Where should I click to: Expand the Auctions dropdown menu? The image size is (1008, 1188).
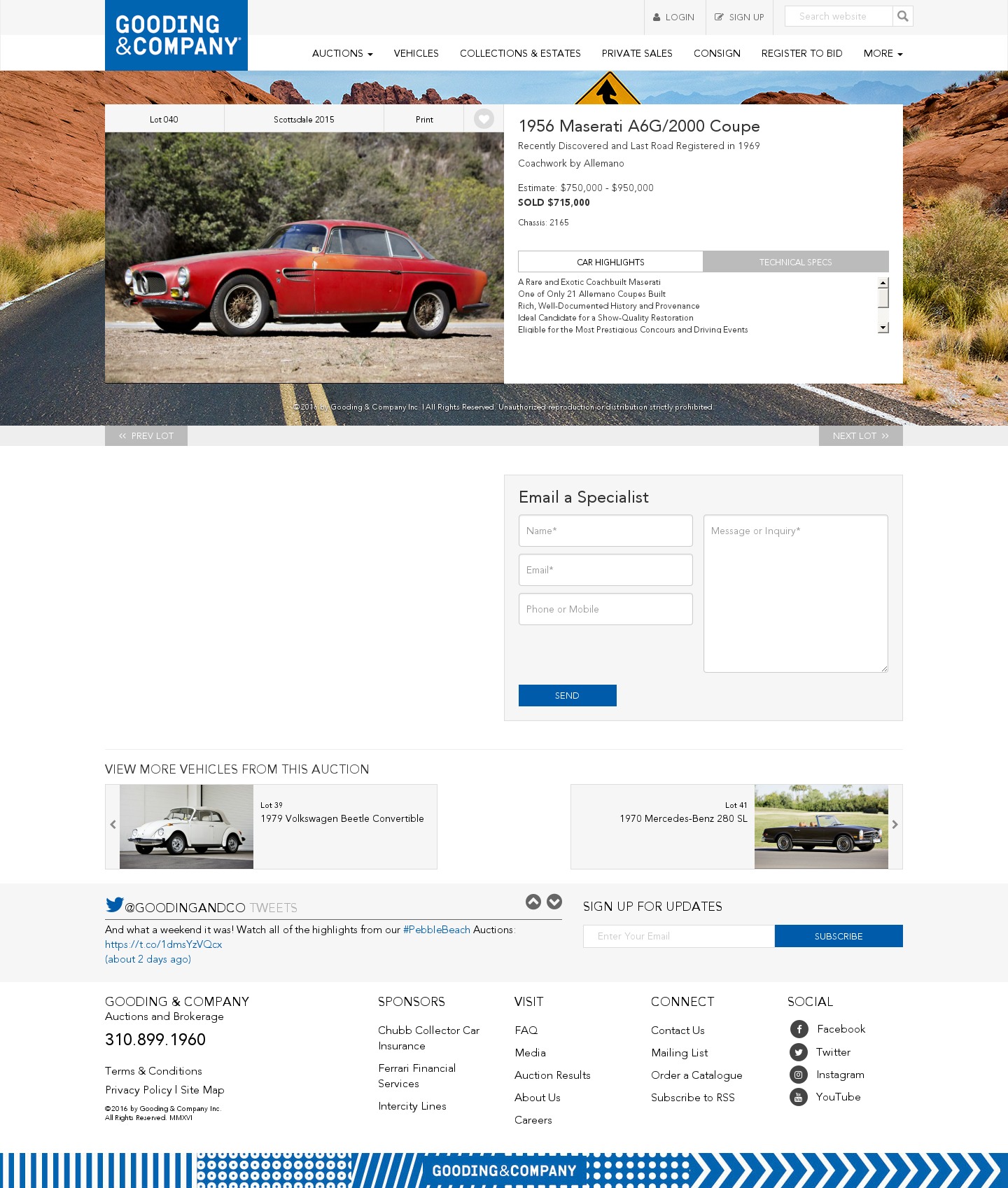pos(342,53)
